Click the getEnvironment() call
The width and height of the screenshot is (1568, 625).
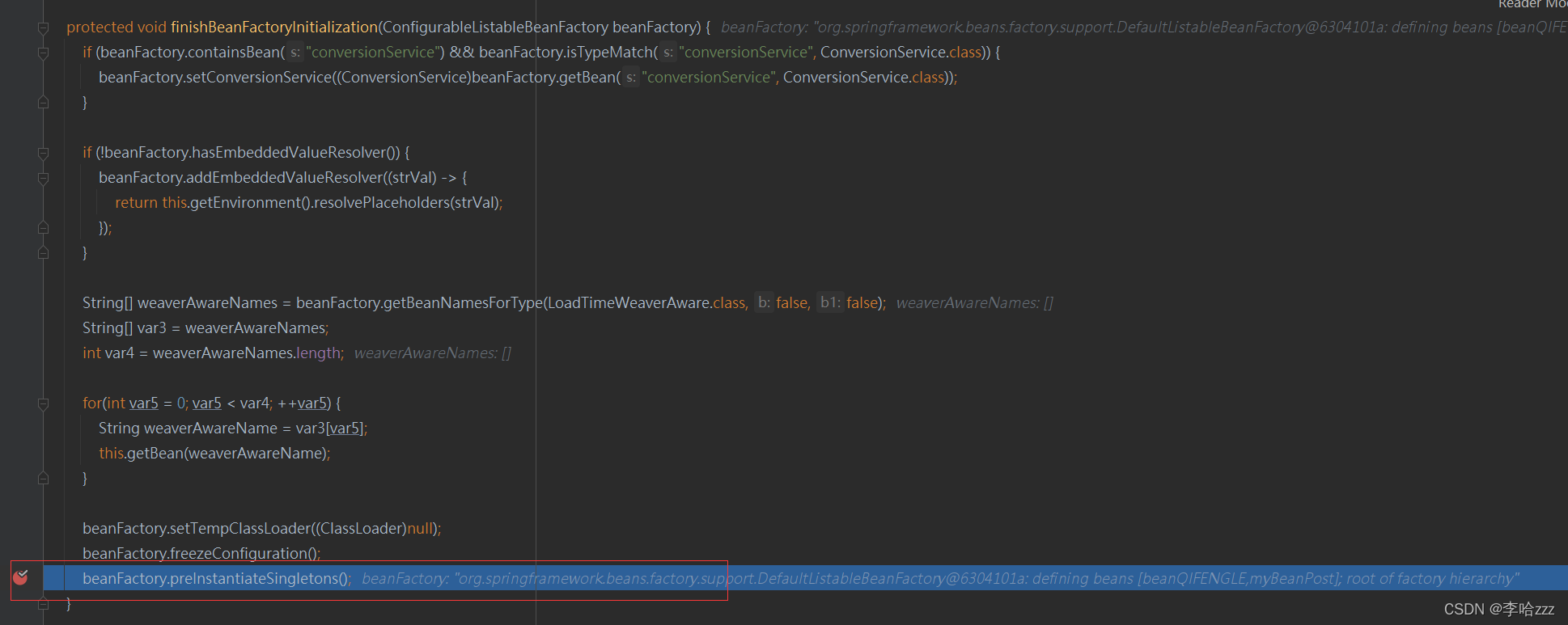(251, 203)
